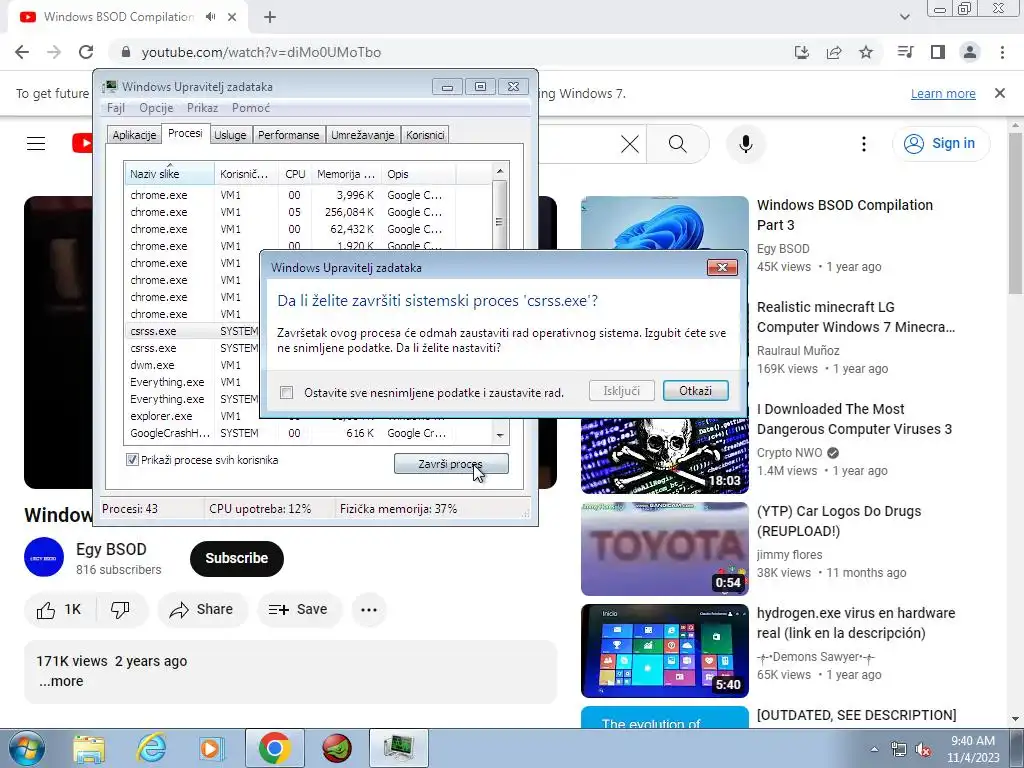1024x768 pixels.
Task: Reload the YouTube page
Action: [86, 52]
